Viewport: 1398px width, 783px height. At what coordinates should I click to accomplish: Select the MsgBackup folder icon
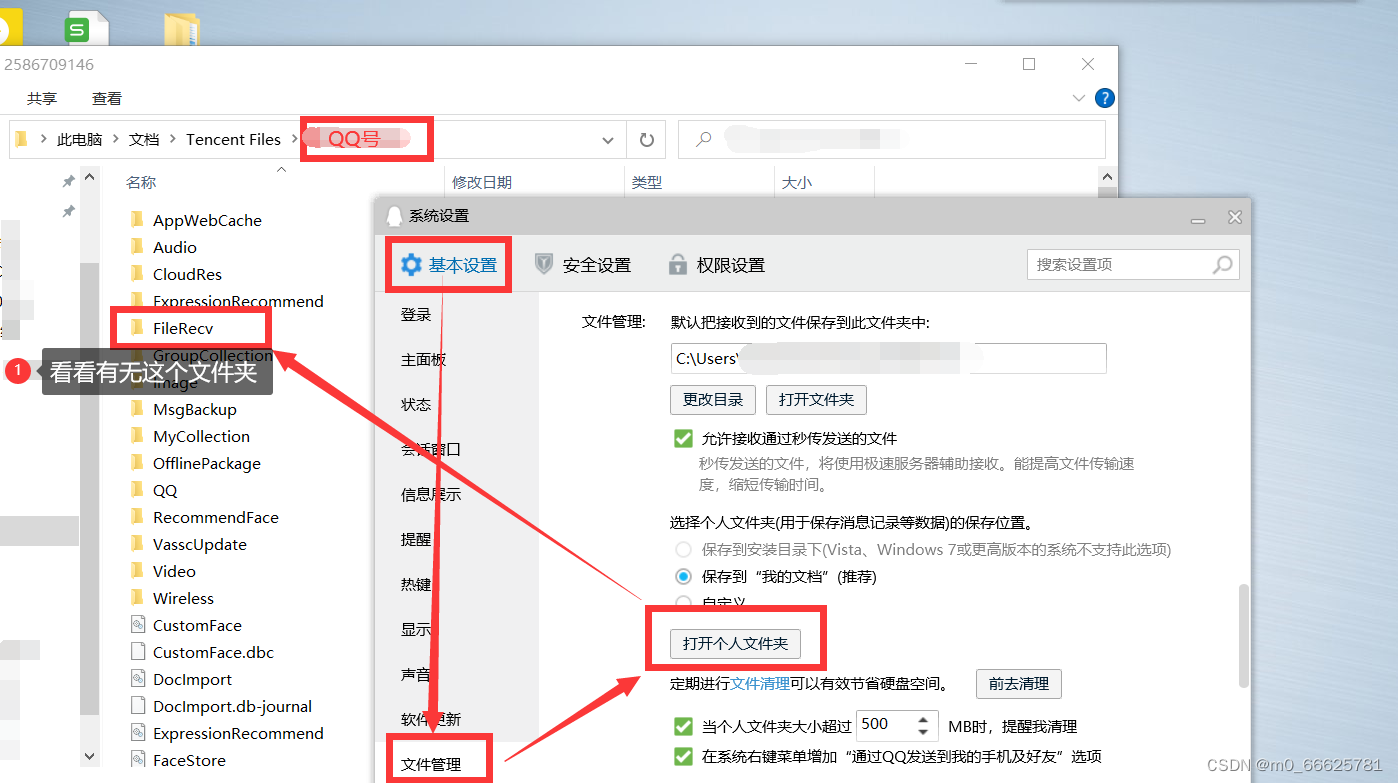click(137, 409)
